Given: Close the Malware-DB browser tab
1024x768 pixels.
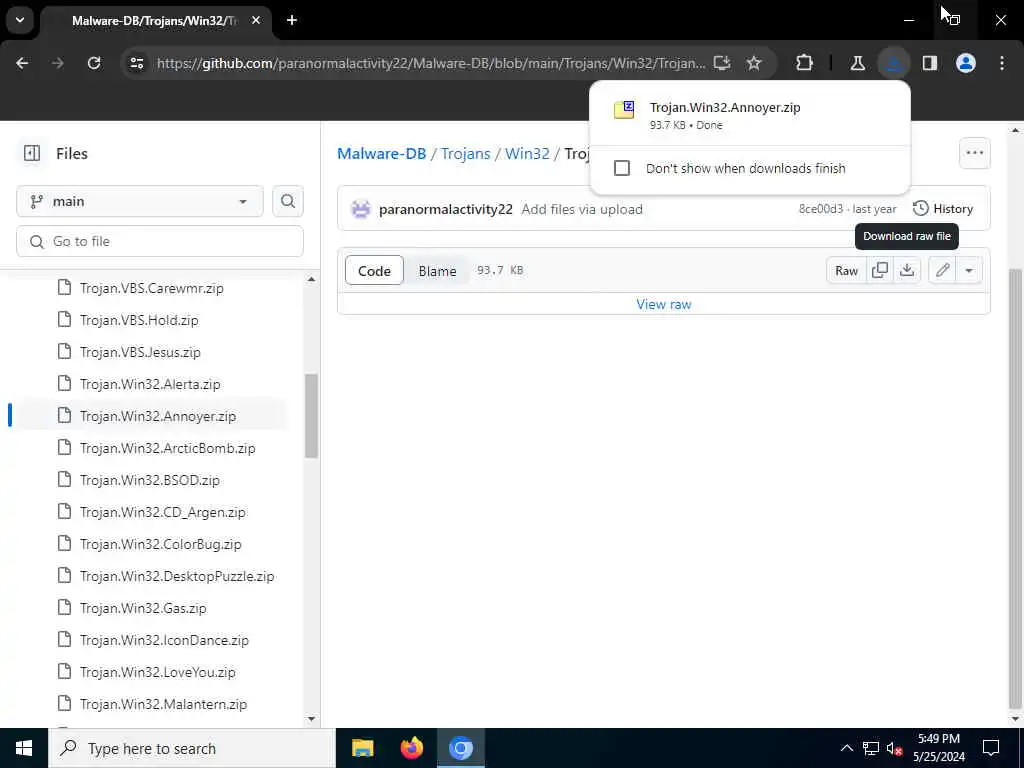Looking at the screenshot, I should 256,20.
